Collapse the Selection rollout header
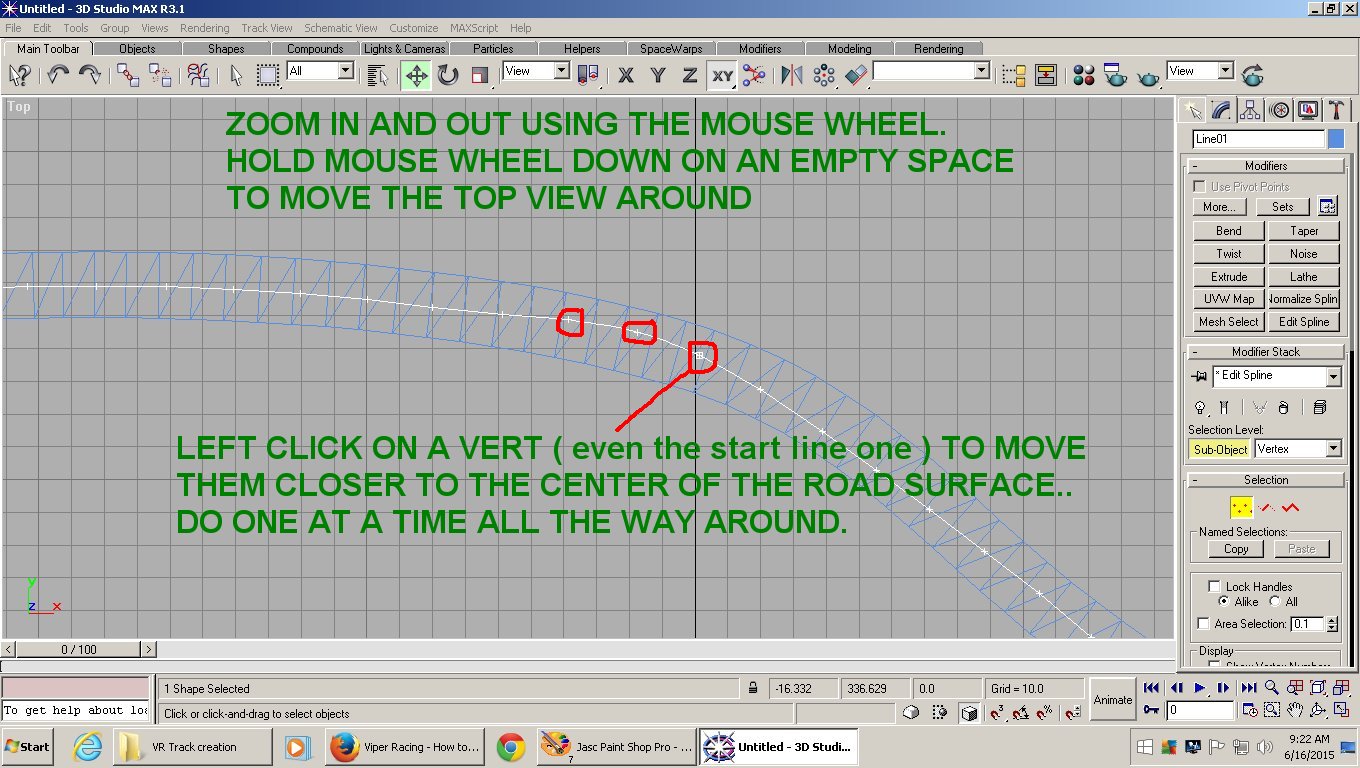This screenshot has width=1360, height=768. click(1266, 480)
